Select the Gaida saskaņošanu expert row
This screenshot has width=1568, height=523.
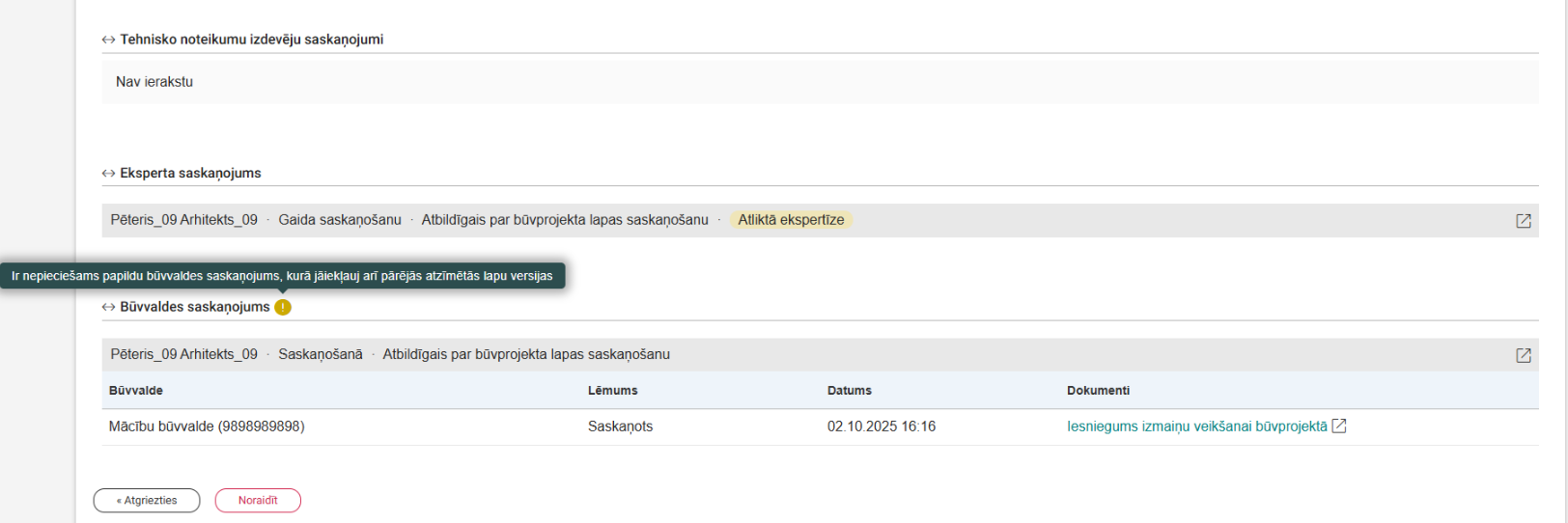click(339, 220)
